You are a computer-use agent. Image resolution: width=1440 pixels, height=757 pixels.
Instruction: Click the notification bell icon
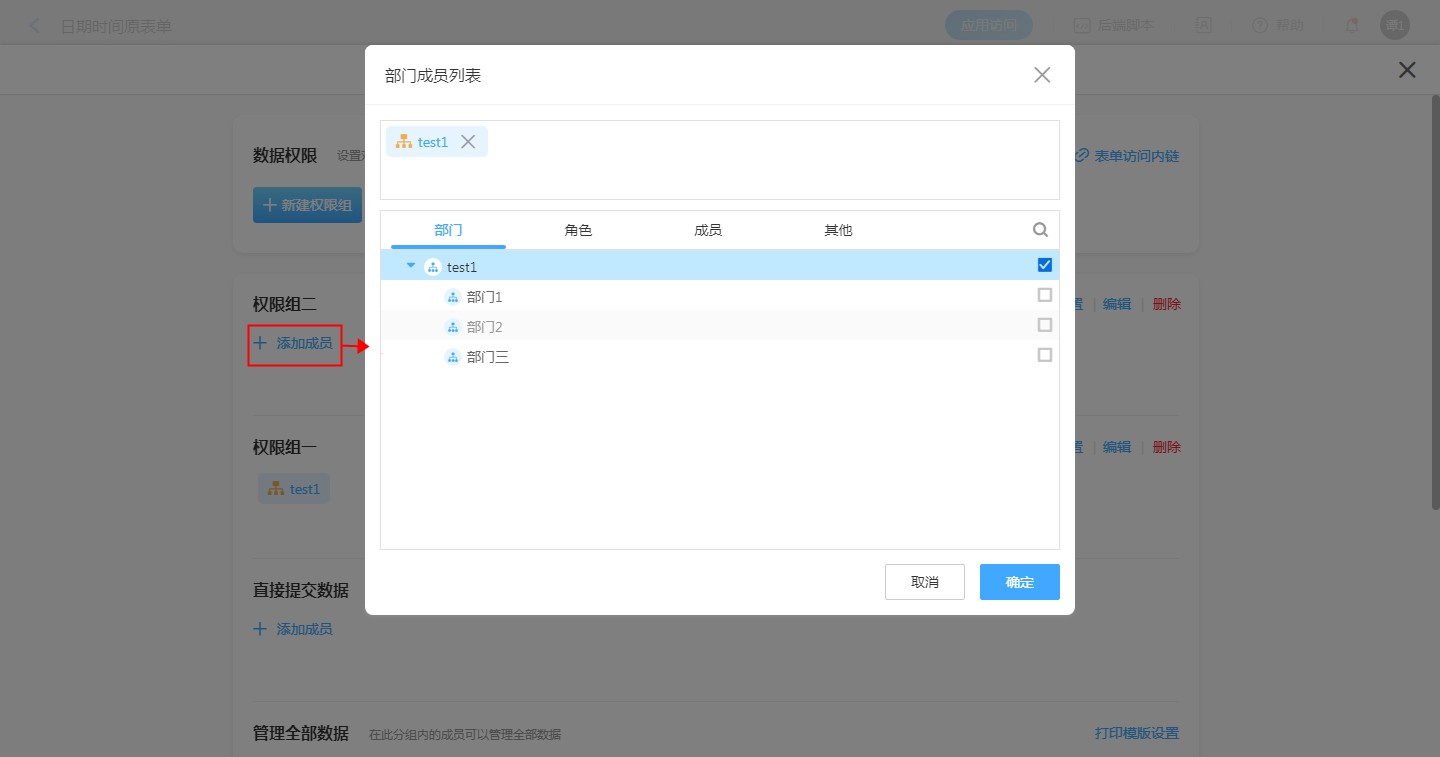click(1351, 26)
